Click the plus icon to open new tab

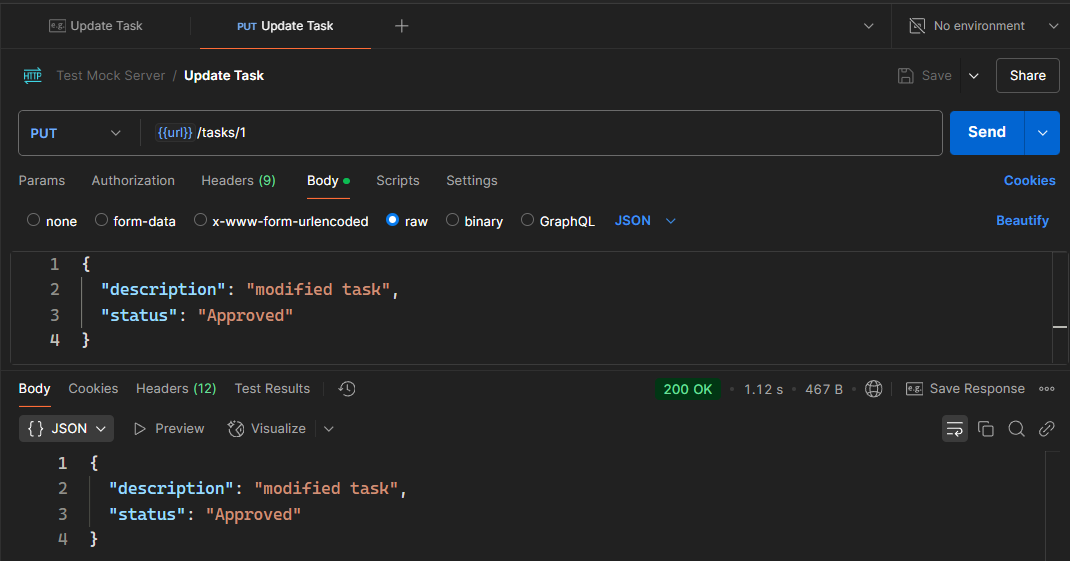(402, 26)
